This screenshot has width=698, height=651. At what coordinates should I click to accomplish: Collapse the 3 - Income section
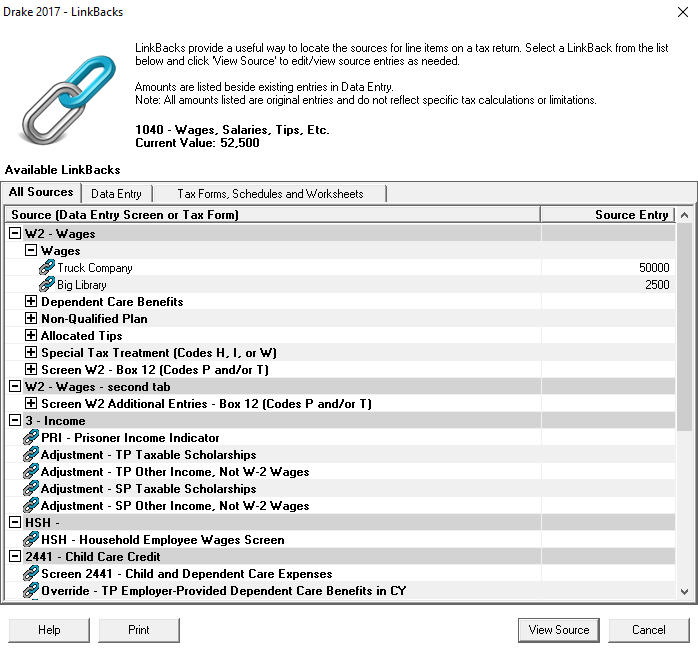click(x=15, y=421)
